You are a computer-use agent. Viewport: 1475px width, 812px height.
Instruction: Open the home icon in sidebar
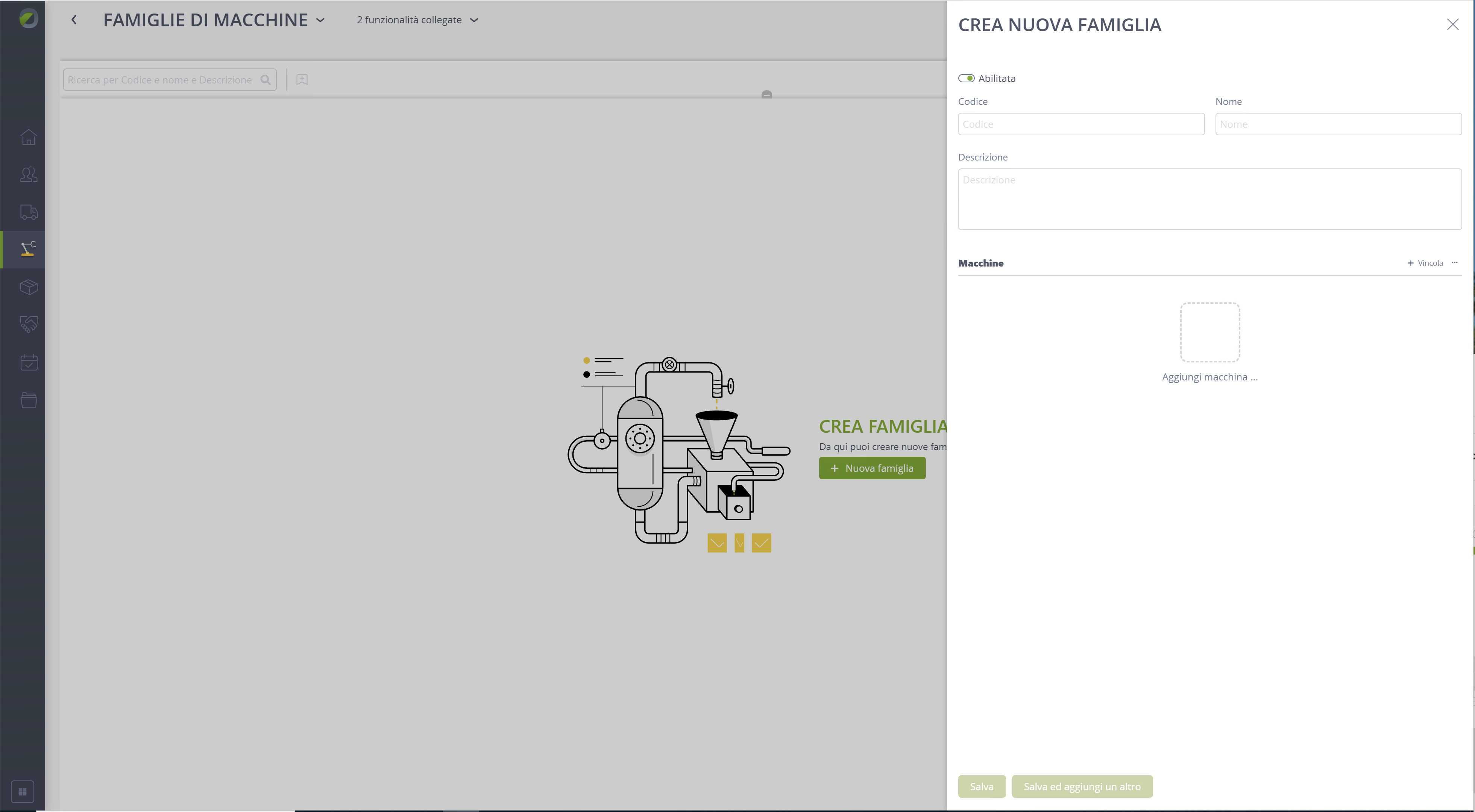(29, 137)
